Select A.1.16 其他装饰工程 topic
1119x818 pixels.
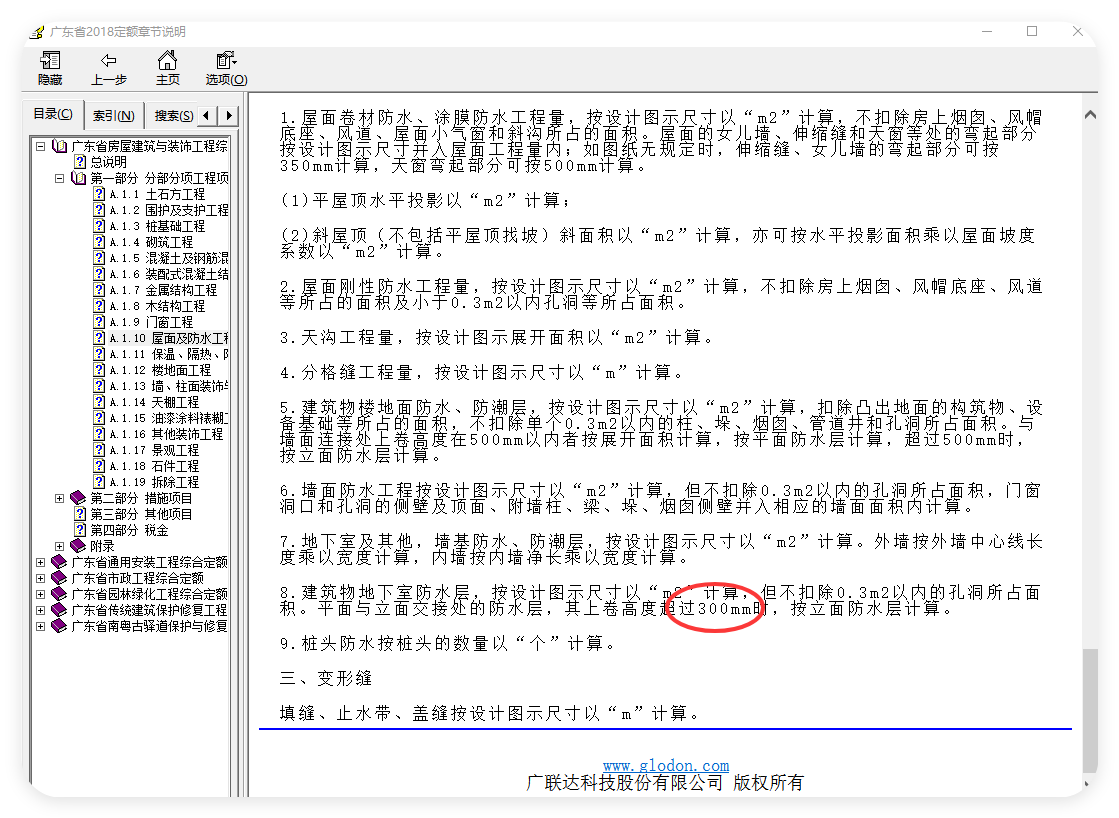[166, 434]
